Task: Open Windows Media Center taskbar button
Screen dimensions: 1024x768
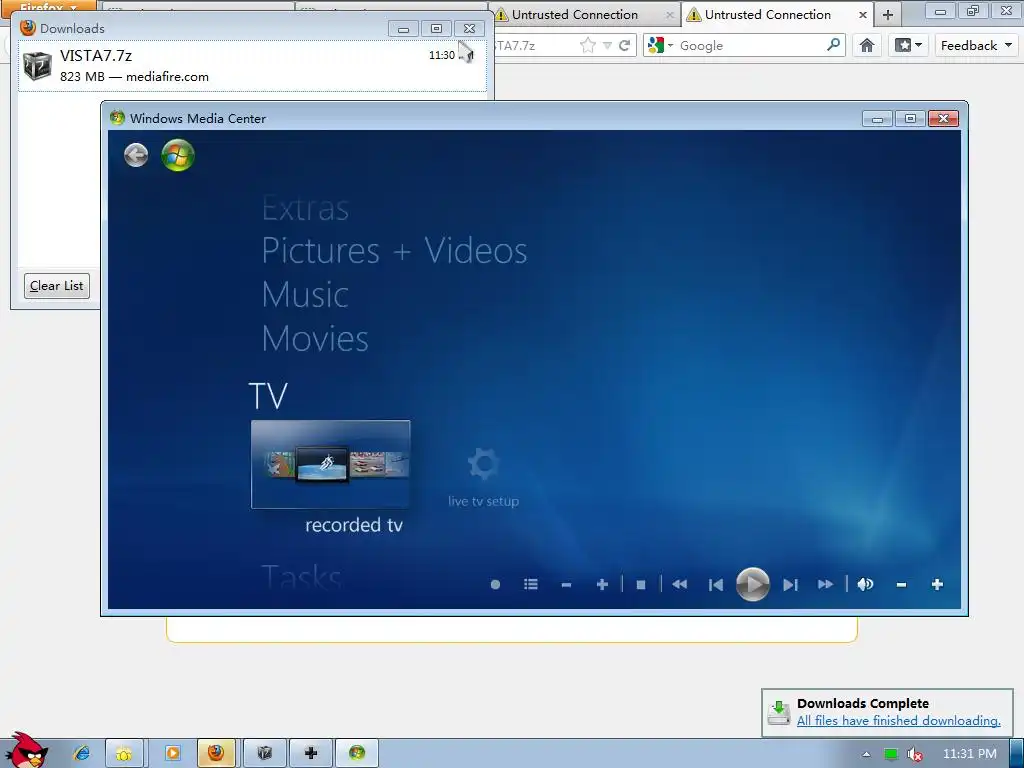Action: (357, 753)
